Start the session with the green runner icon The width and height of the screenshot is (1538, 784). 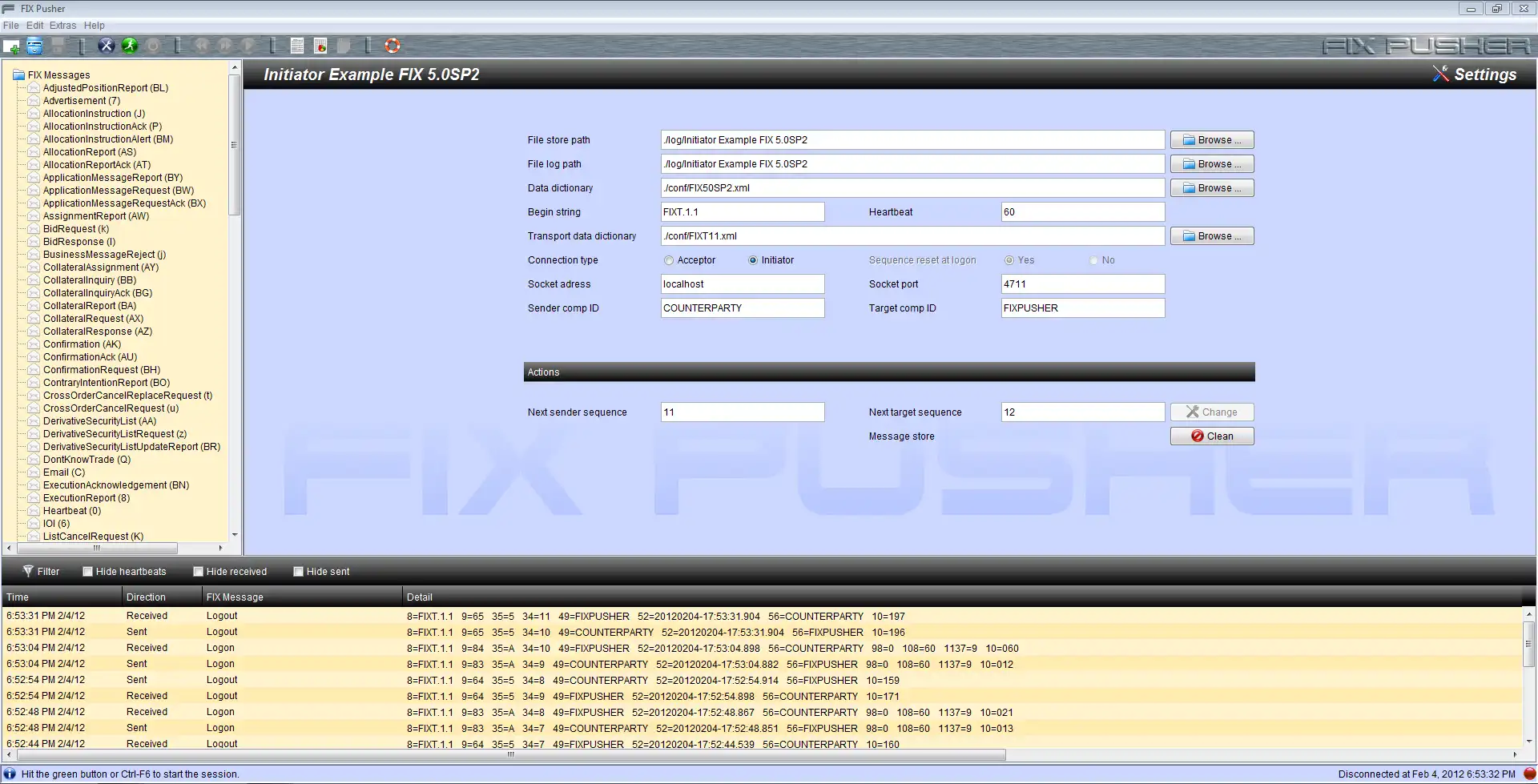(129, 46)
